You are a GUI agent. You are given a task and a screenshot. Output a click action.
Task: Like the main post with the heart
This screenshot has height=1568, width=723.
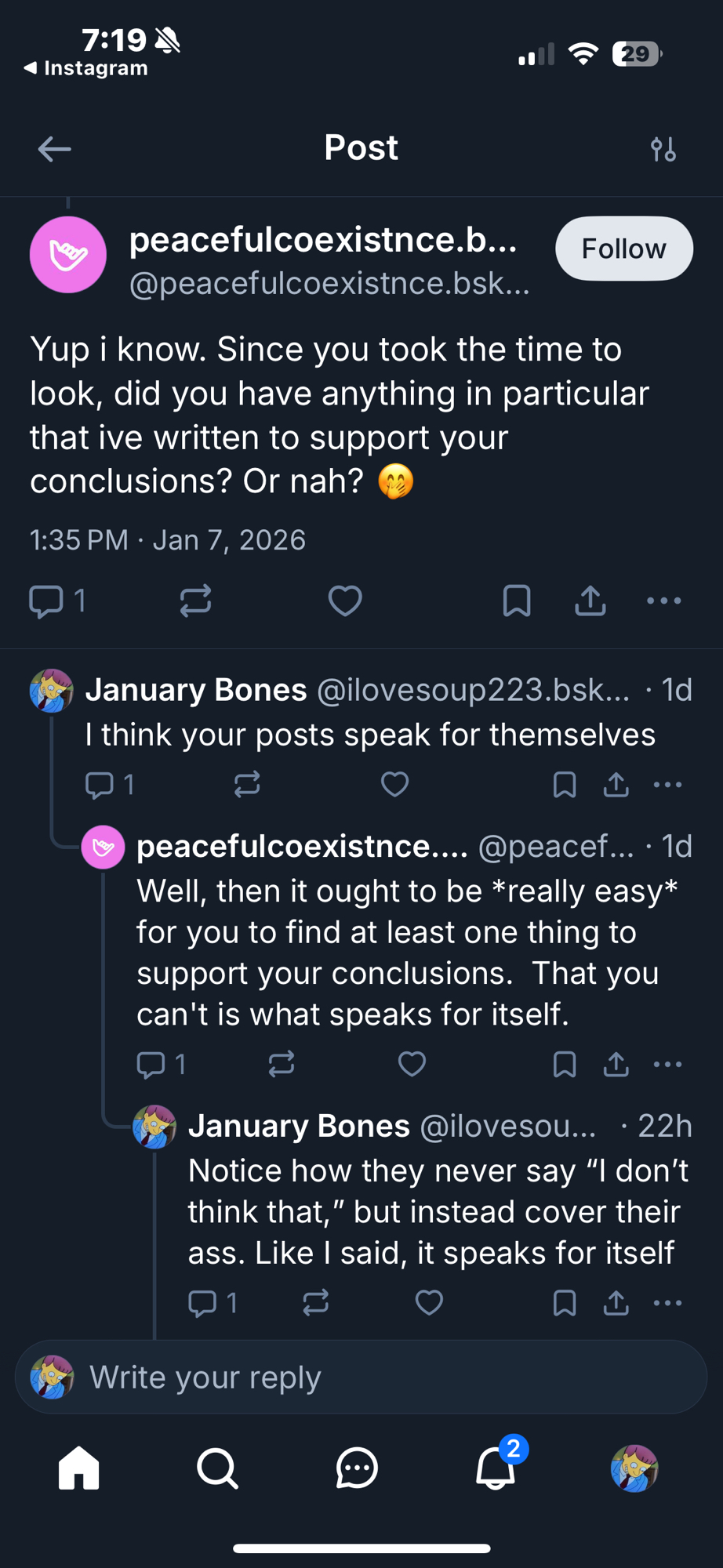click(345, 601)
